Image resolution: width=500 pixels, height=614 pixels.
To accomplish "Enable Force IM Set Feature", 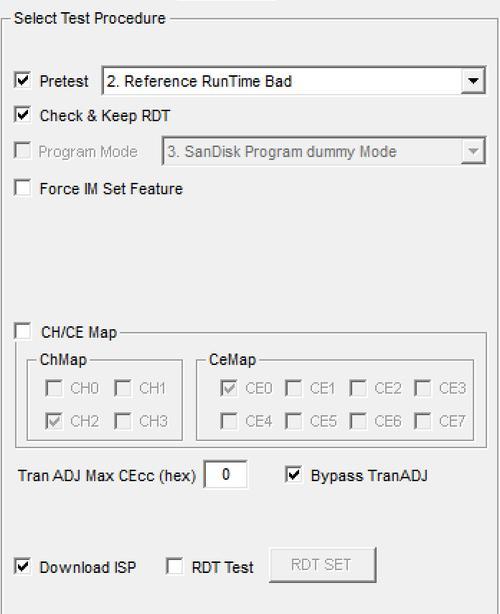I will (22, 187).
